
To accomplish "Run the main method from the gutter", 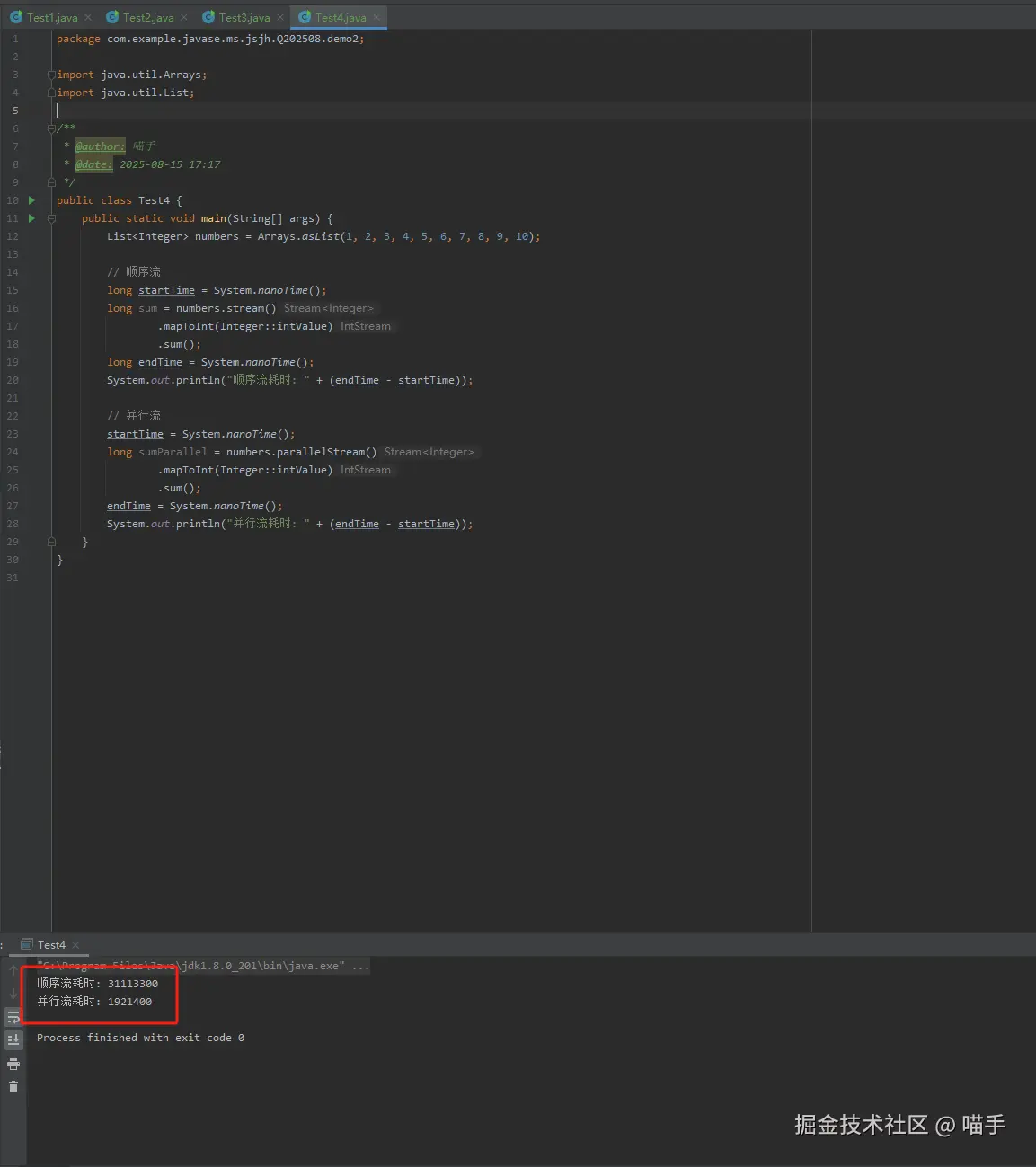I will pos(32,218).
